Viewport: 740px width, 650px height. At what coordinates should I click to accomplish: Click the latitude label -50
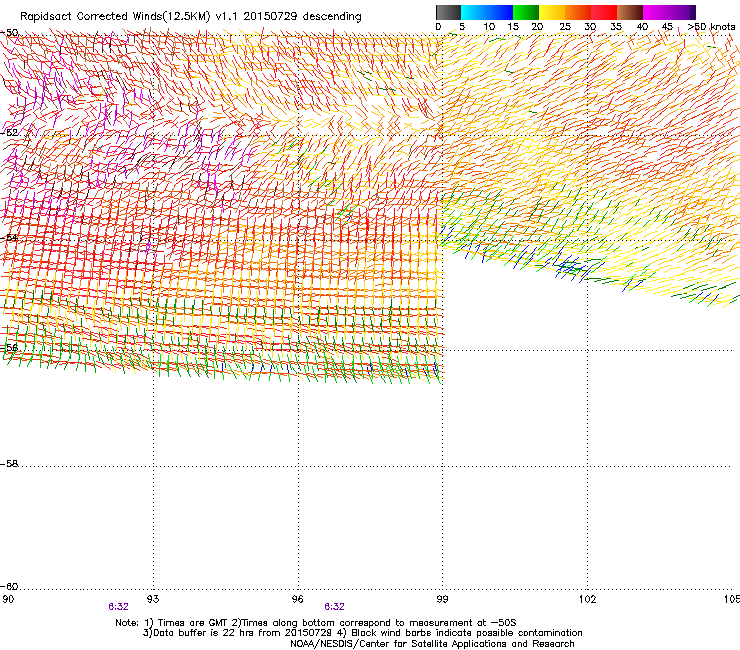coord(10,33)
